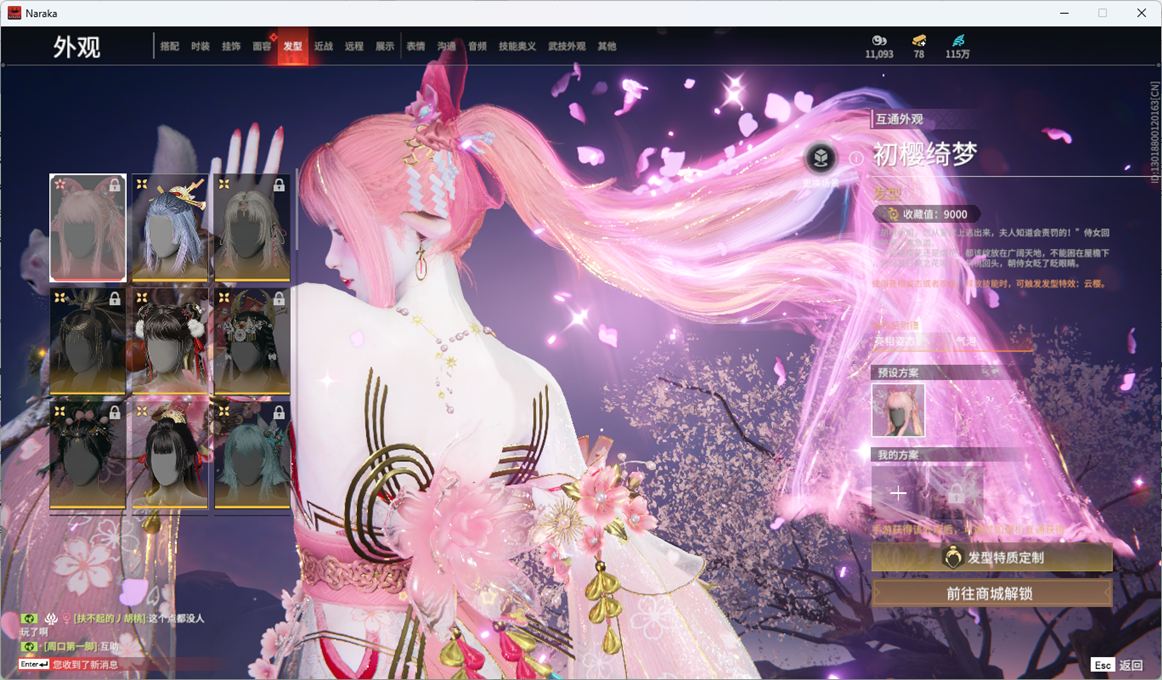
Task: Switch to the 时装 tab
Action: (x=200, y=46)
